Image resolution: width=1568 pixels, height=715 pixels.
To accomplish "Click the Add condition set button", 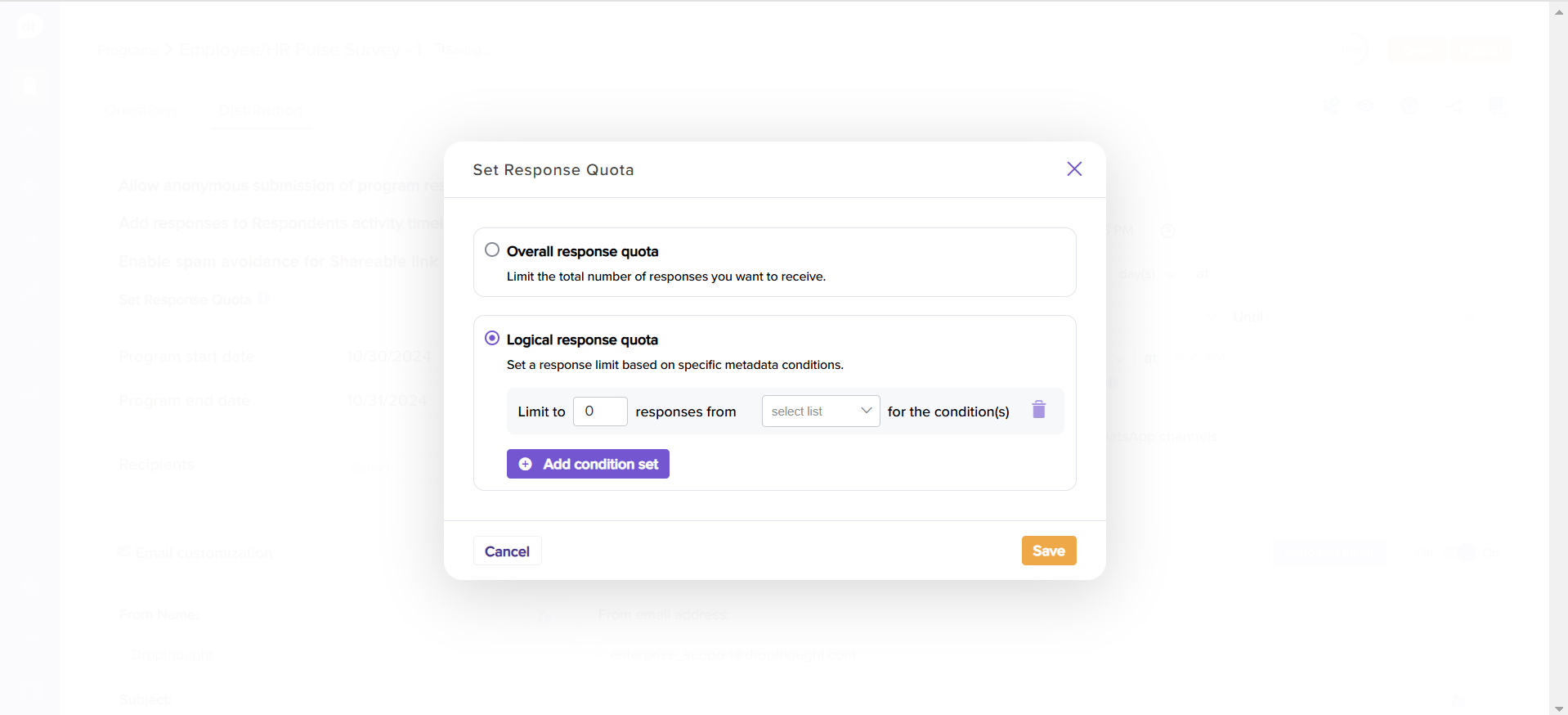I will pos(588,464).
